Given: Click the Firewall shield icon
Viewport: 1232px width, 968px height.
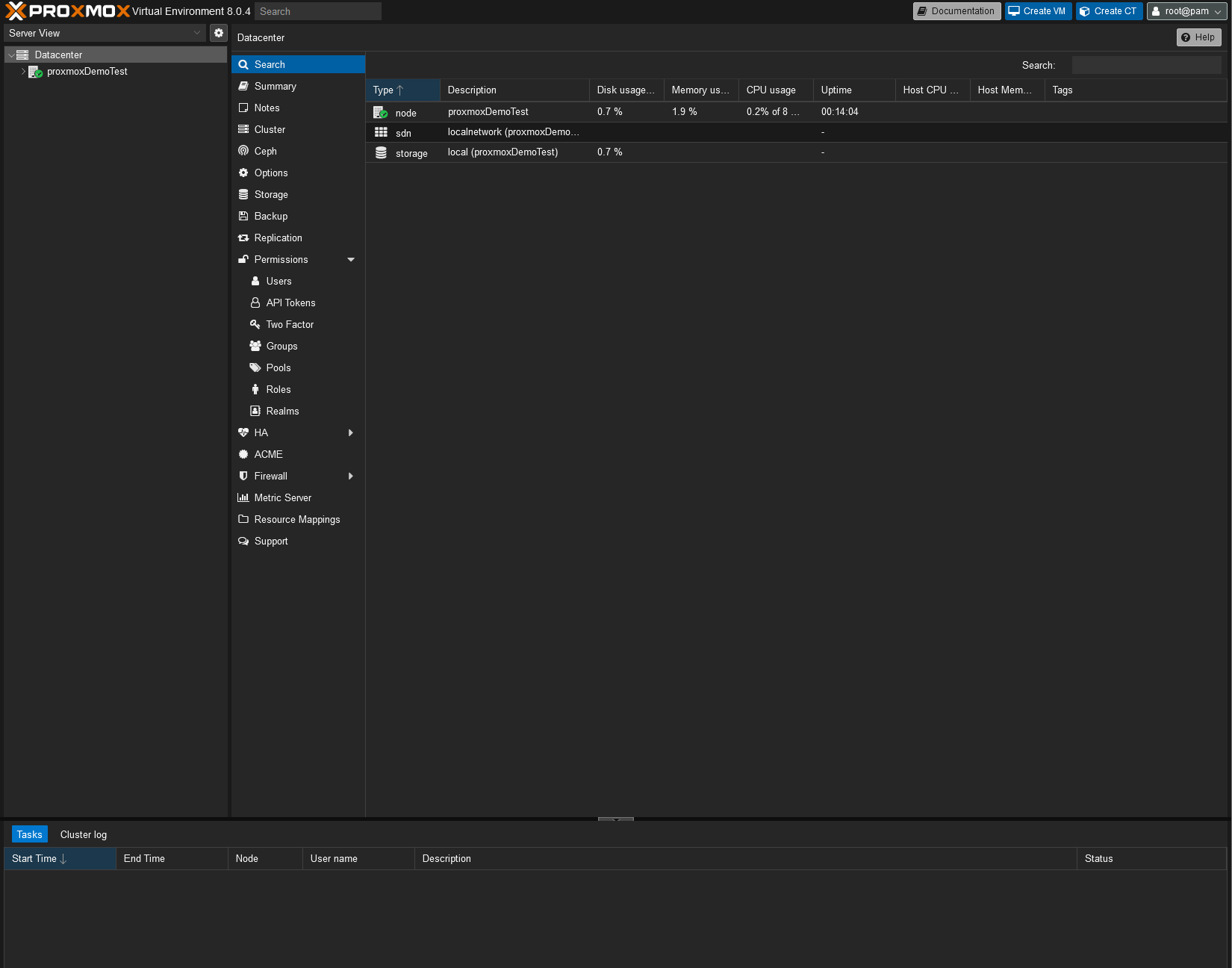Looking at the screenshot, I should (x=243, y=476).
